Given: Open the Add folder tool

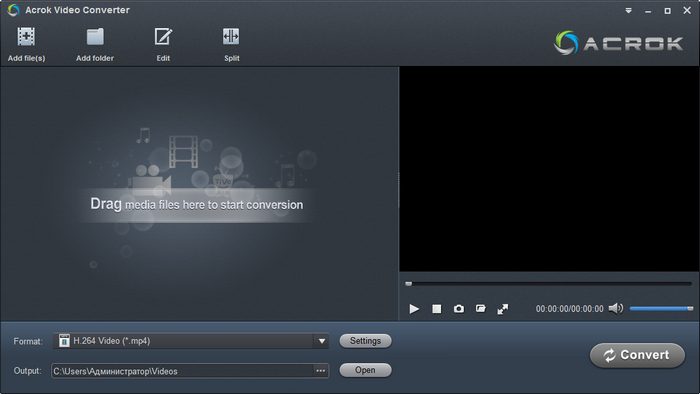Looking at the screenshot, I should [x=95, y=37].
